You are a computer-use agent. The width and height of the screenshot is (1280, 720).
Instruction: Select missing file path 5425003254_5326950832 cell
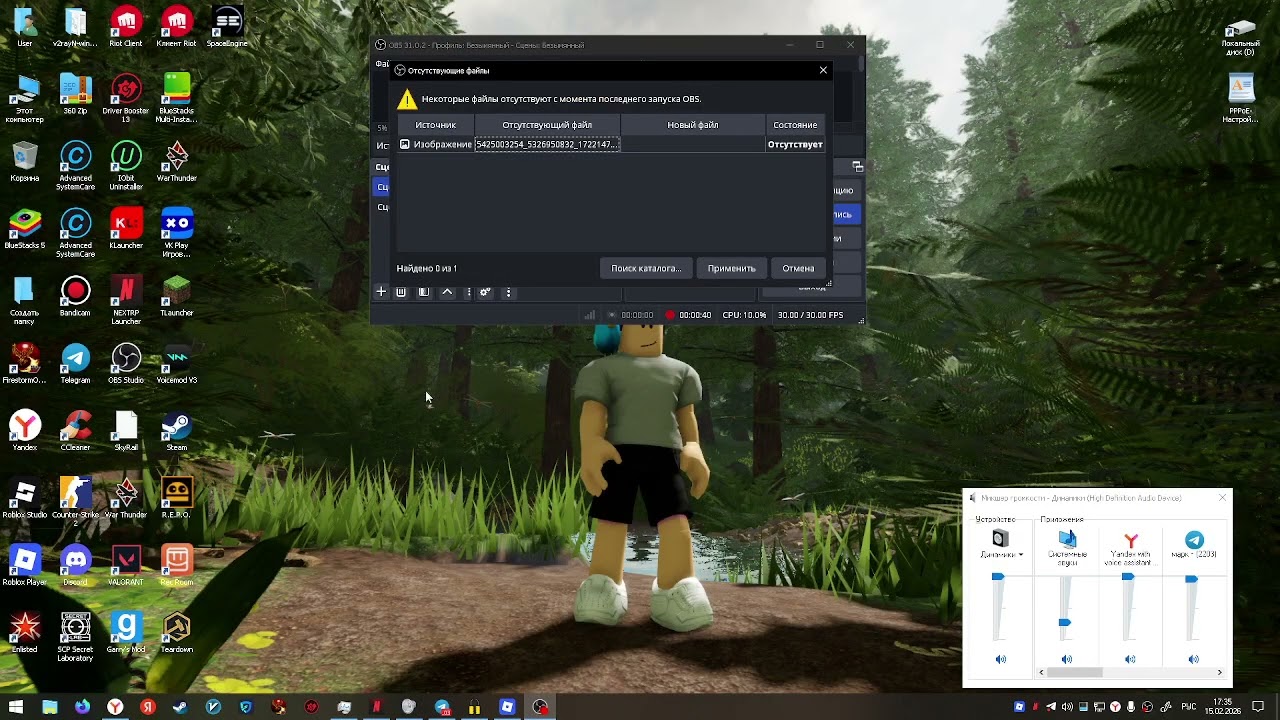[547, 144]
